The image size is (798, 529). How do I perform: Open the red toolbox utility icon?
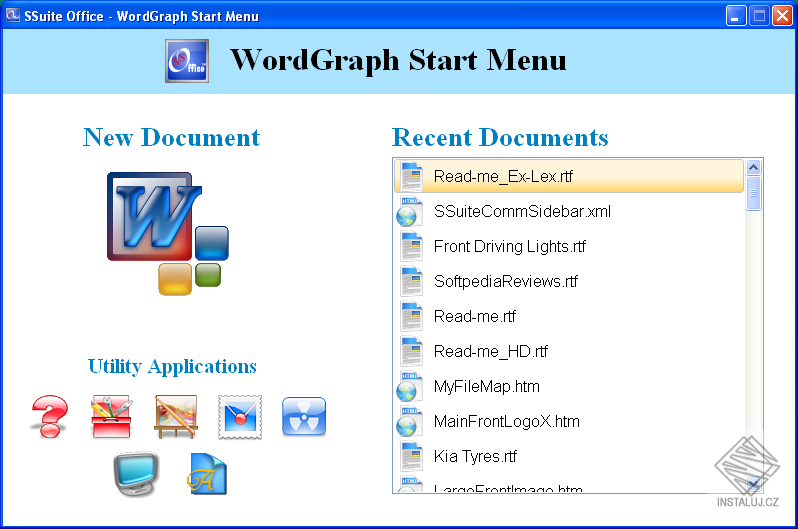tap(111, 416)
